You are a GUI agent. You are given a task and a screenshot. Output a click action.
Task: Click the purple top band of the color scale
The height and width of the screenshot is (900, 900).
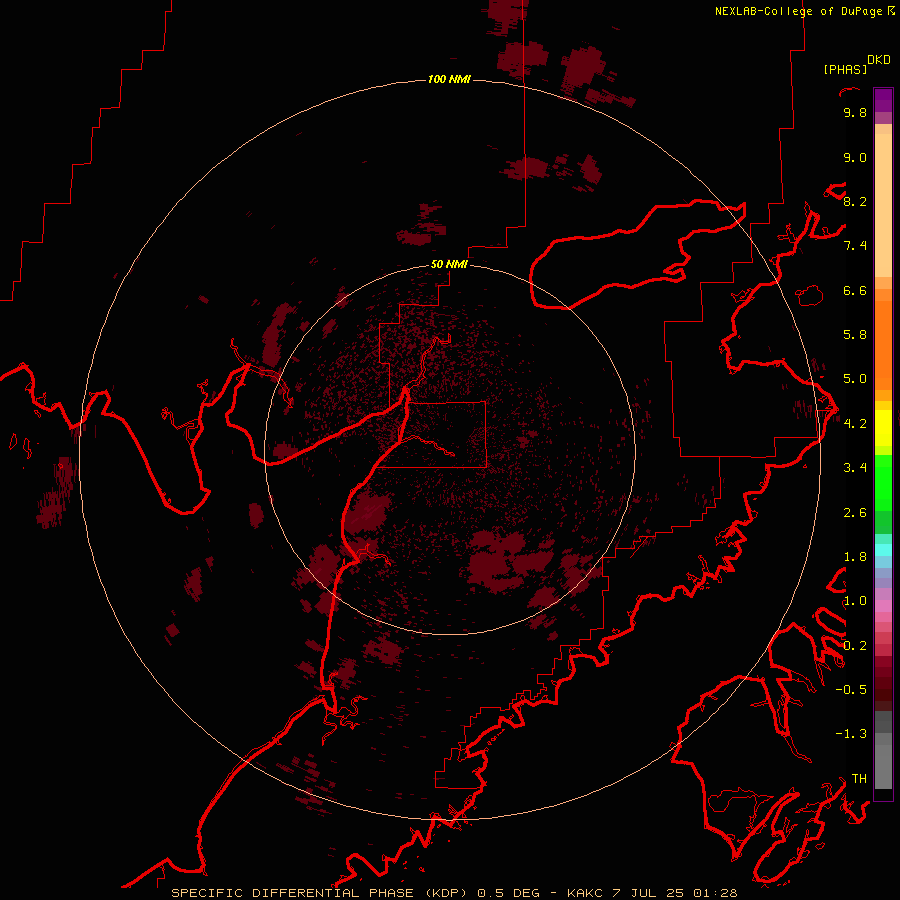883,100
